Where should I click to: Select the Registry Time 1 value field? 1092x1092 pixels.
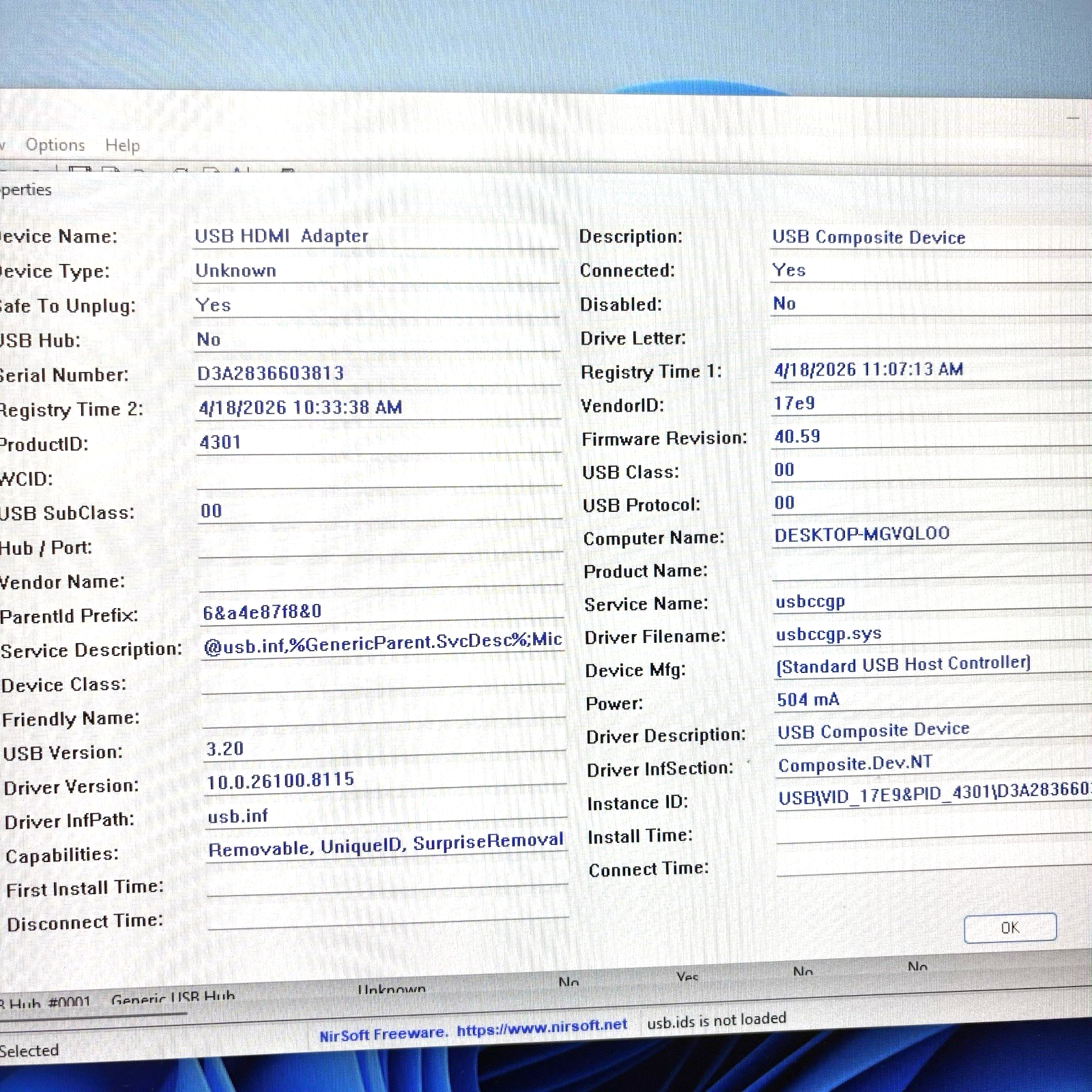[x=932, y=370]
